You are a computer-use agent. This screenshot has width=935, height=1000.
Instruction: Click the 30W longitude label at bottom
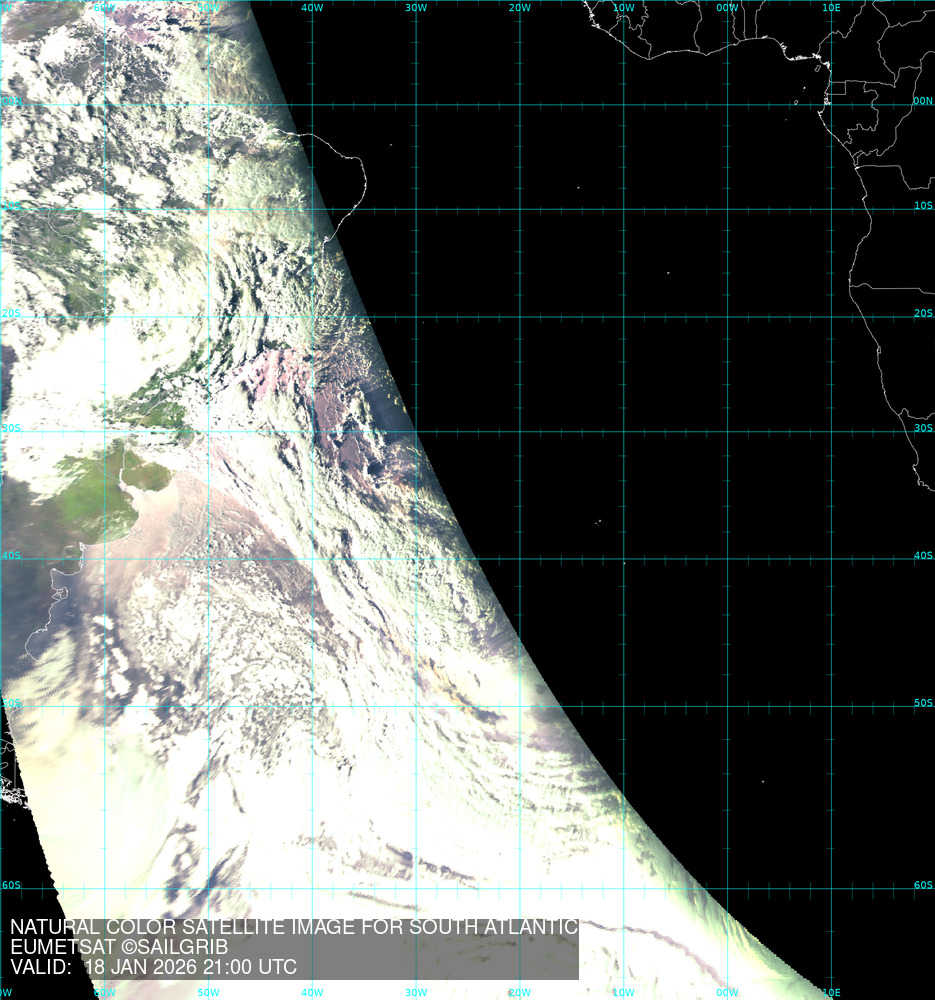click(416, 992)
